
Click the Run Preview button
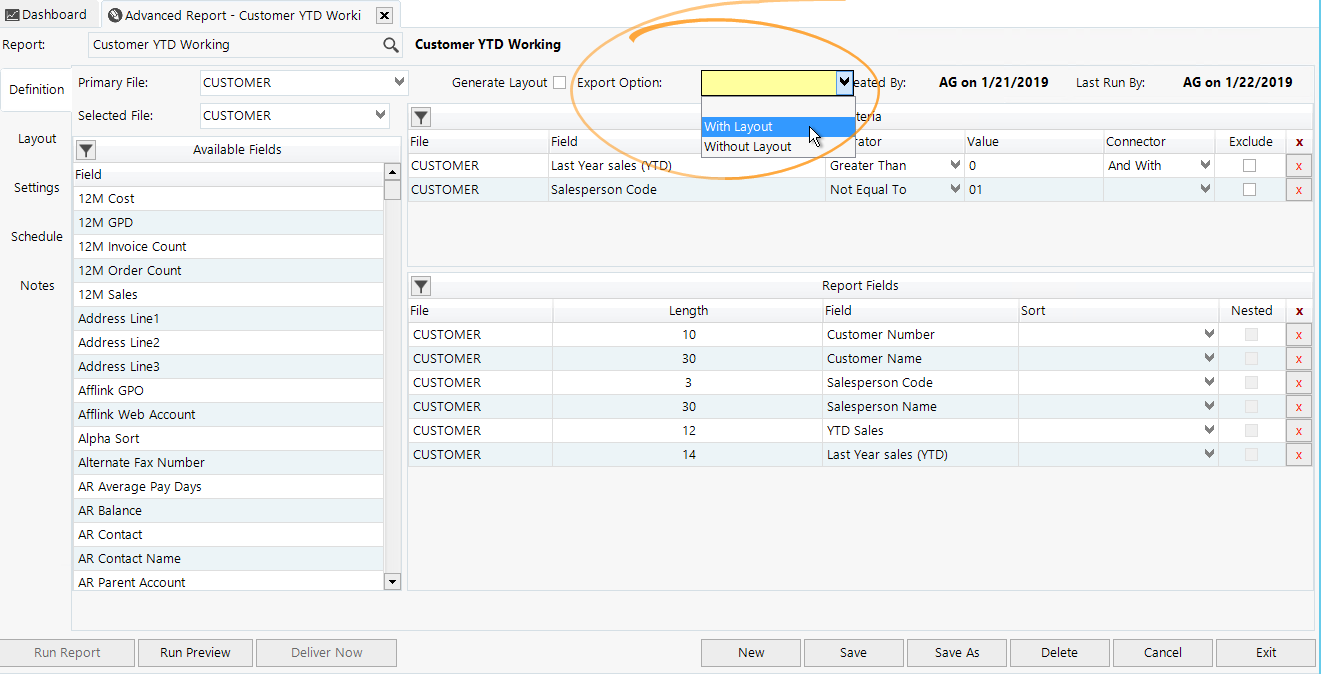click(195, 652)
